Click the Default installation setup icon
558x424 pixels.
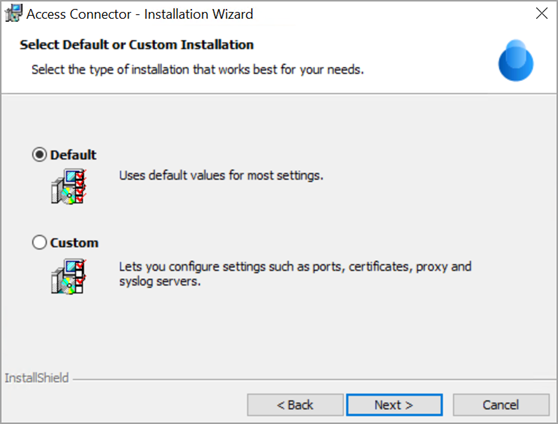69,187
